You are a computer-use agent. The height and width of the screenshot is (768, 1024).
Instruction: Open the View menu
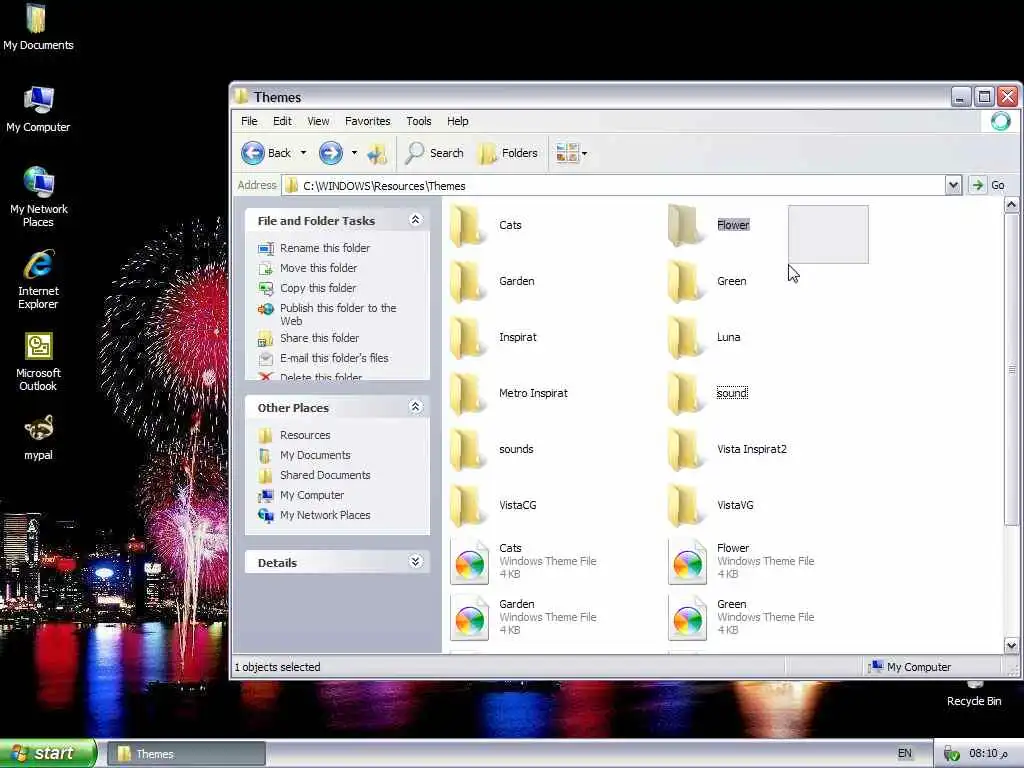click(x=318, y=121)
